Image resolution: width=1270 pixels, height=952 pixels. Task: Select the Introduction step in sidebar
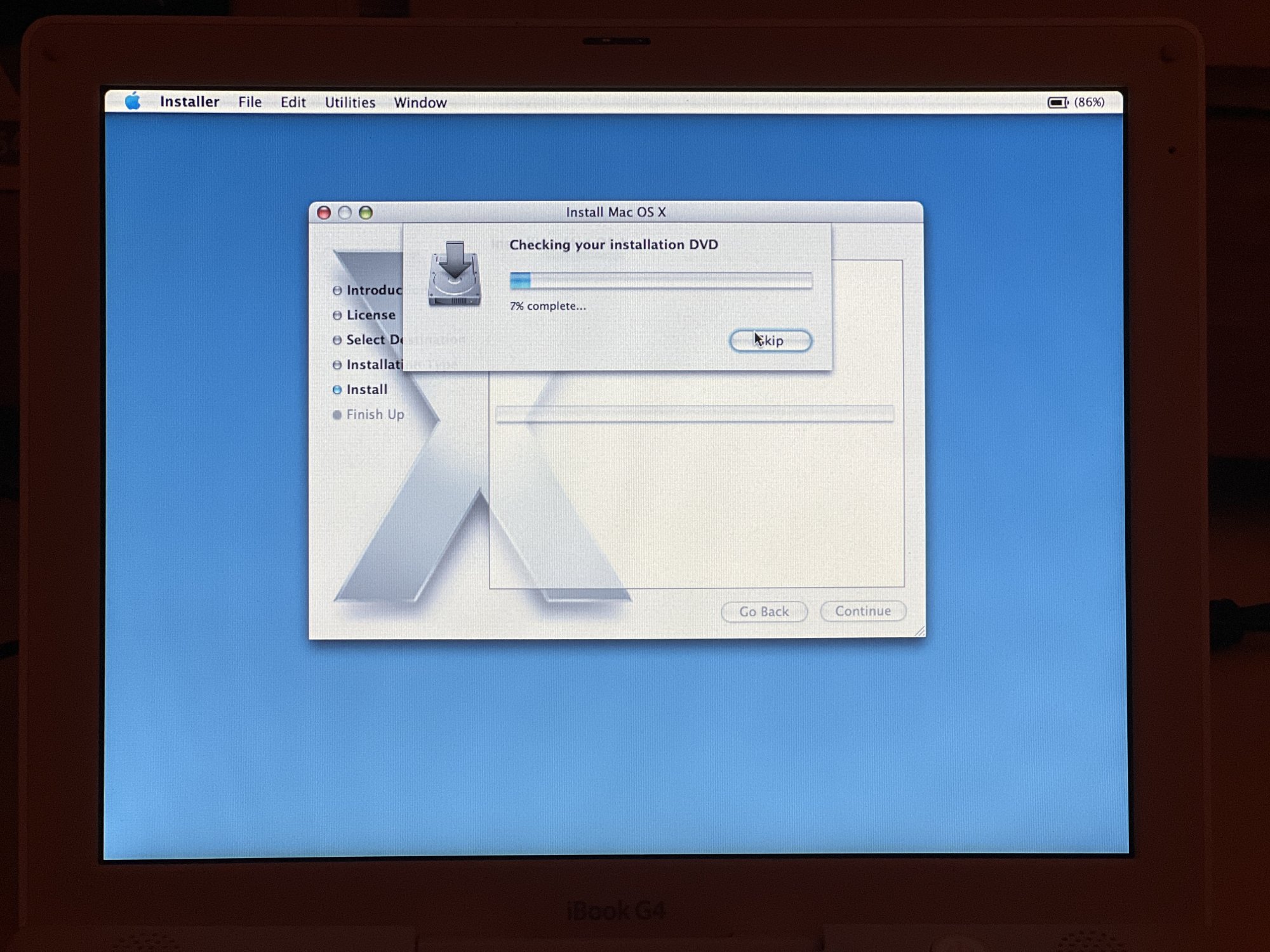(x=368, y=290)
